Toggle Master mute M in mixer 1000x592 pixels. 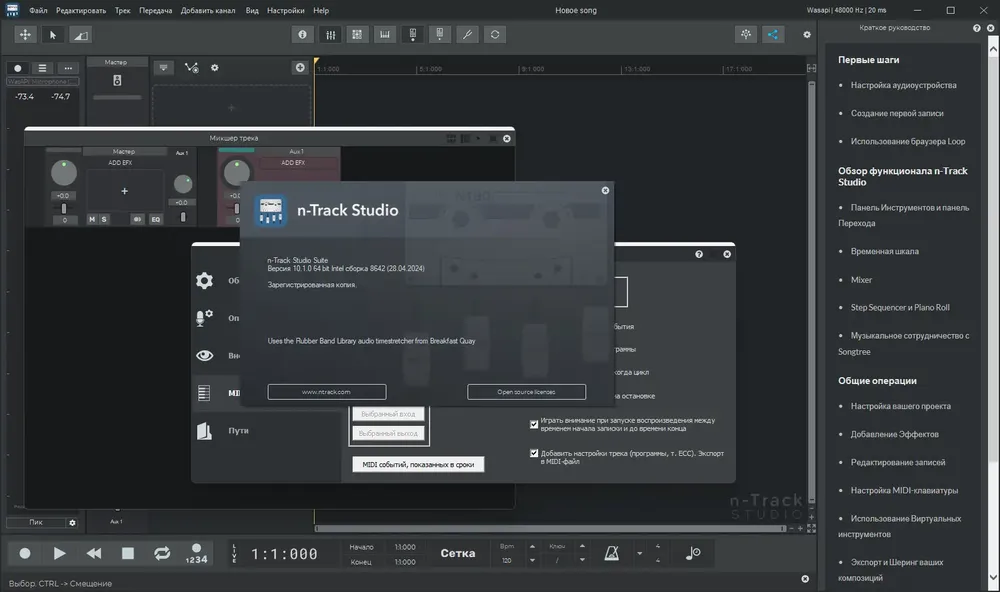tap(92, 219)
